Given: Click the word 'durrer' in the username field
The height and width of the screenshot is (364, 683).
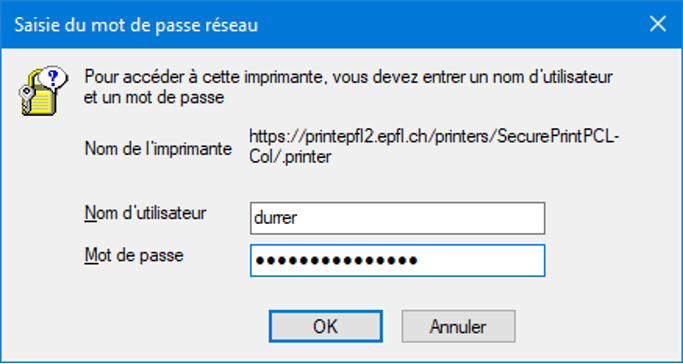Looking at the screenshot, I should (275, 218).
